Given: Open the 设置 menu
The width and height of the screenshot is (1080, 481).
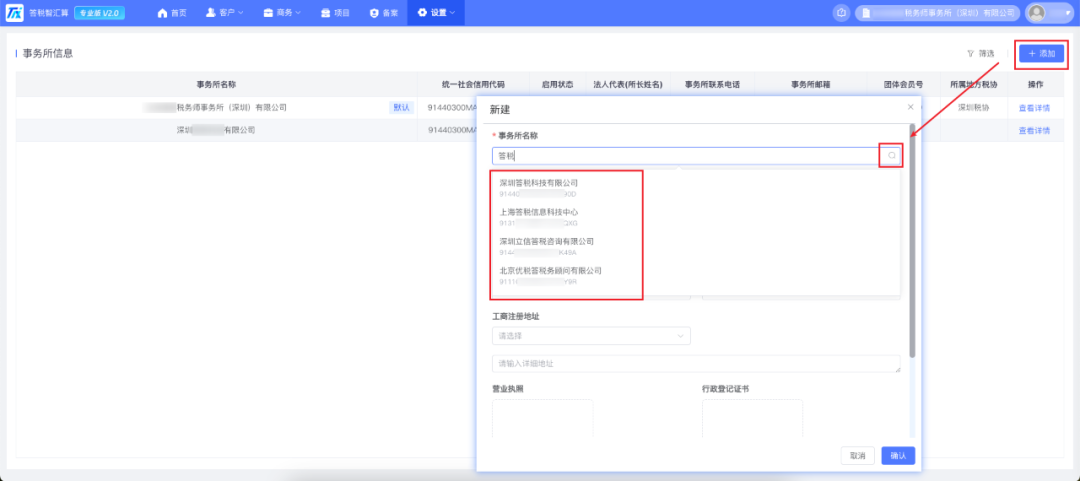Looking at the screenshot, I should (436, 13).
